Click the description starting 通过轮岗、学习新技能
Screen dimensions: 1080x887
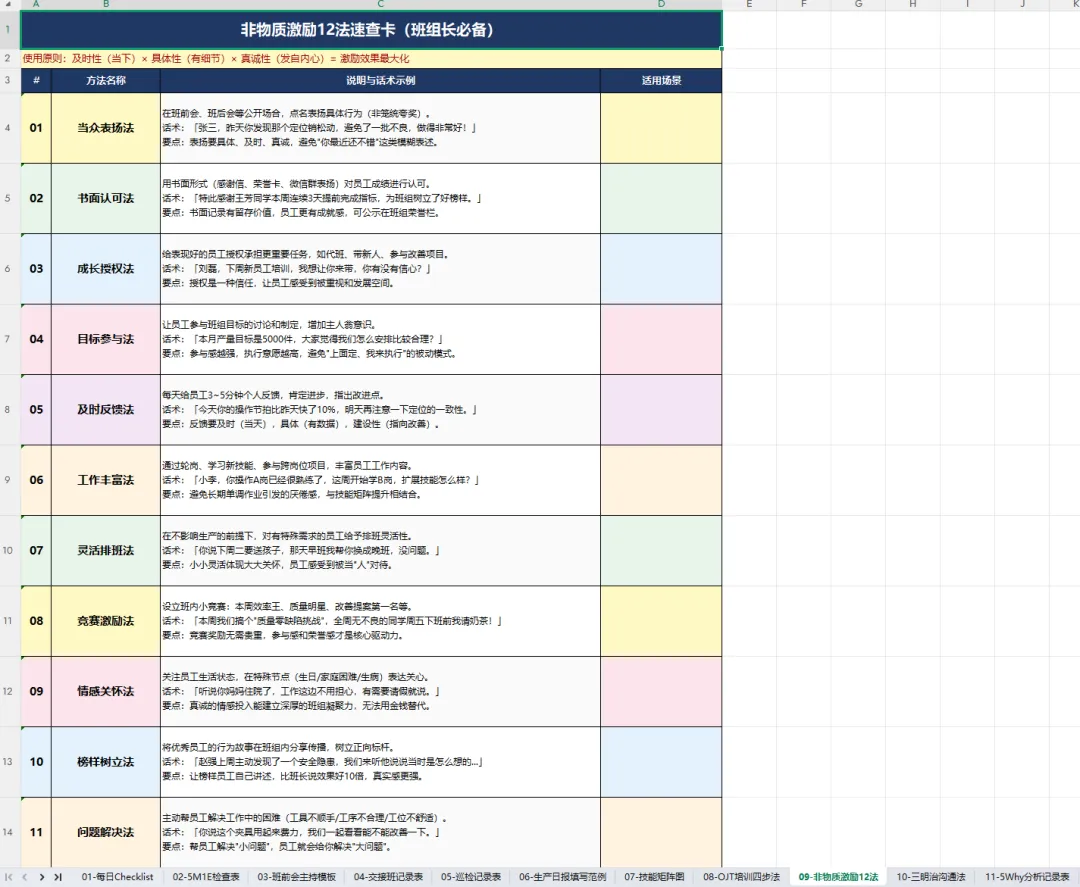coord(380,480)
